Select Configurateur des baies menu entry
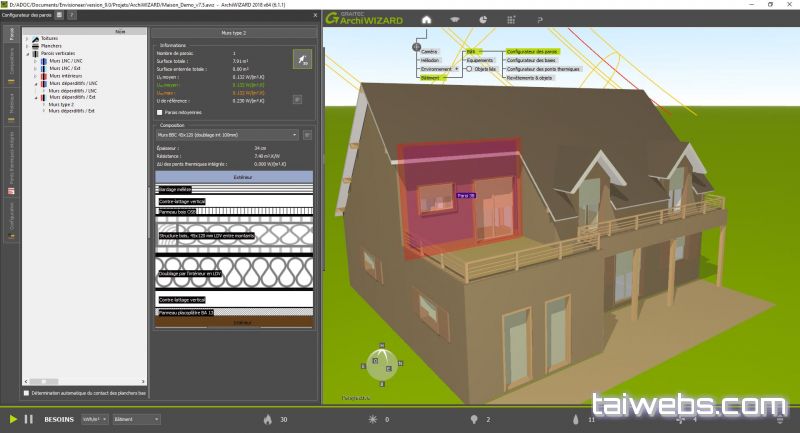 [x=530, y=60]
